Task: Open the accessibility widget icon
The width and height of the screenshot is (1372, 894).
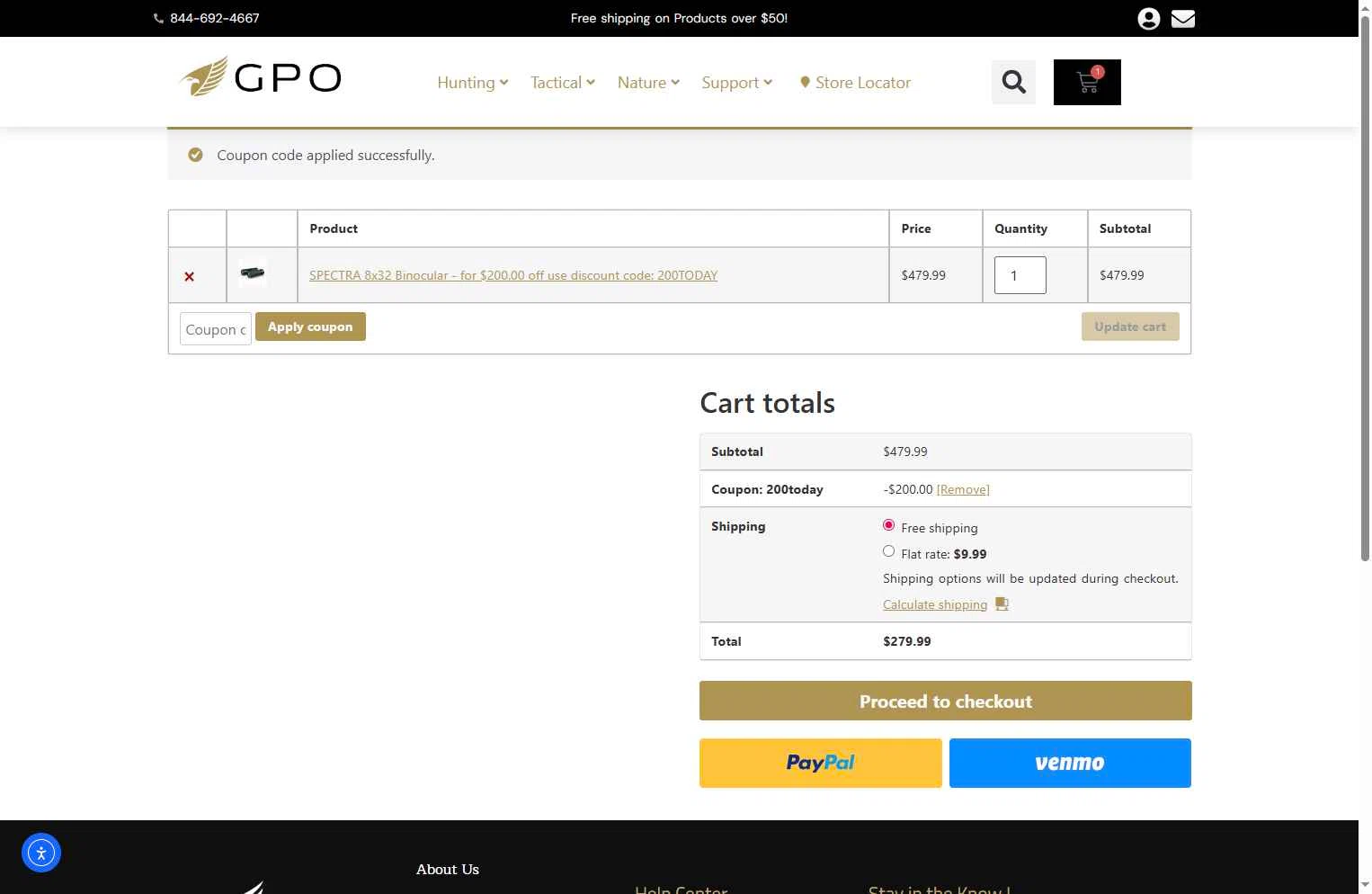Action: (41, 853)
